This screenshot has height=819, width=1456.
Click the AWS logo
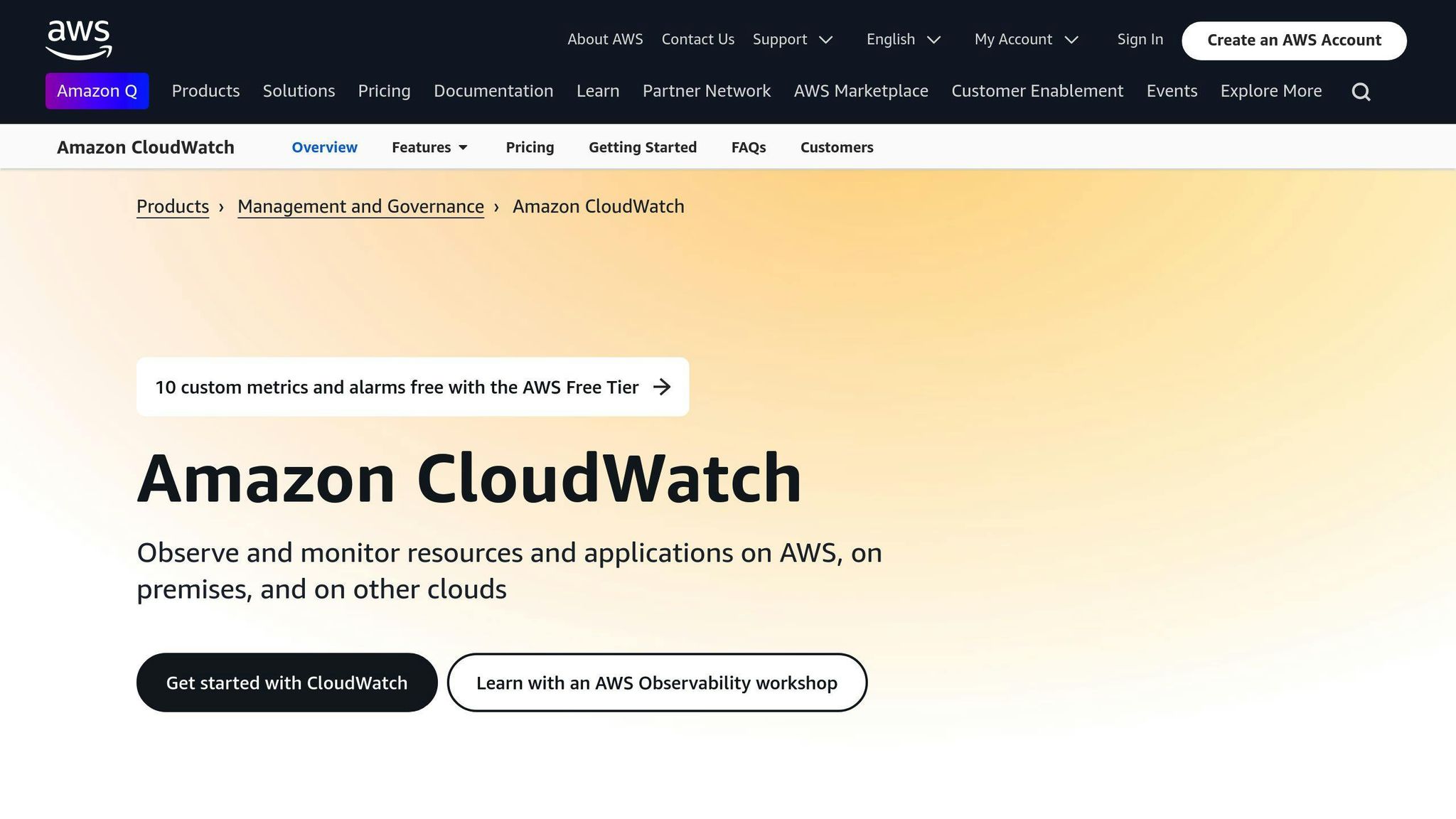coord(78,39)
